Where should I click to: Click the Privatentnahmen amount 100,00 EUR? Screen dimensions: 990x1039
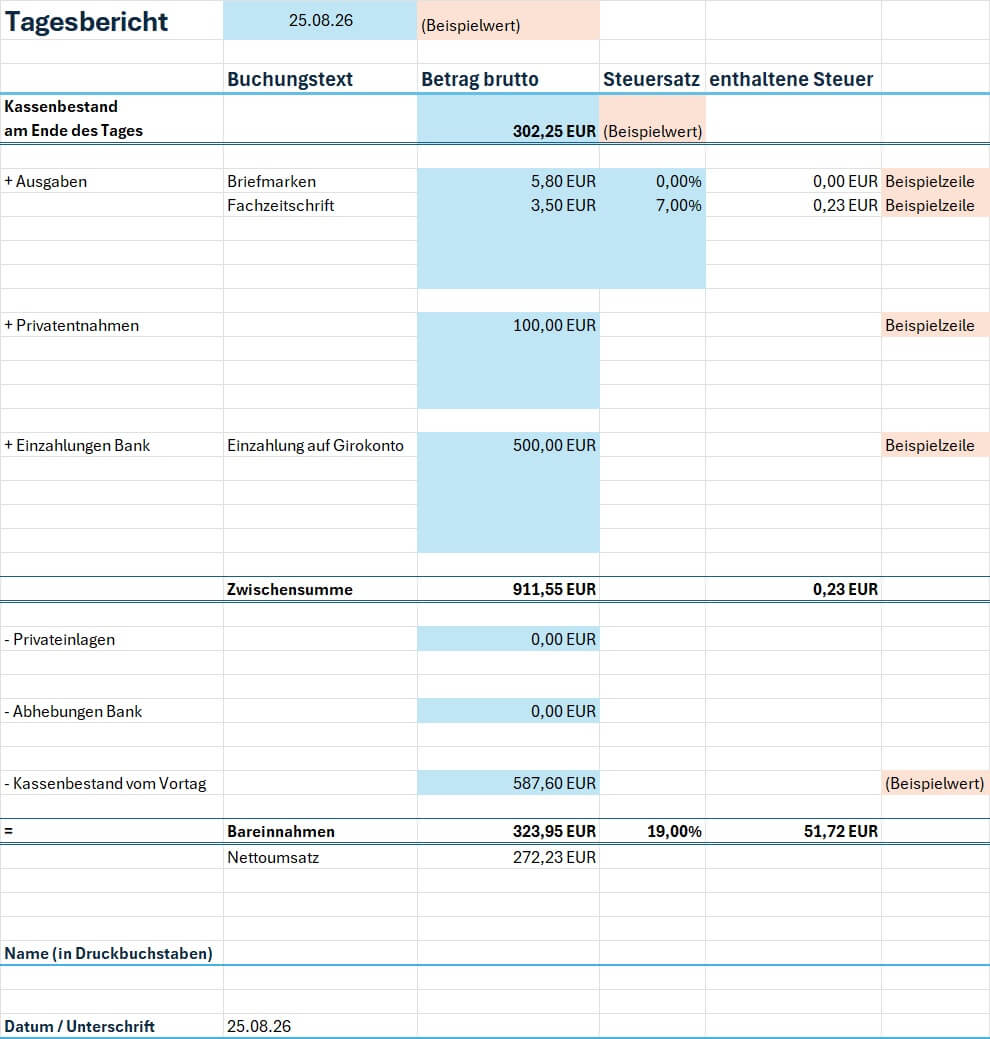pos(508,325)
